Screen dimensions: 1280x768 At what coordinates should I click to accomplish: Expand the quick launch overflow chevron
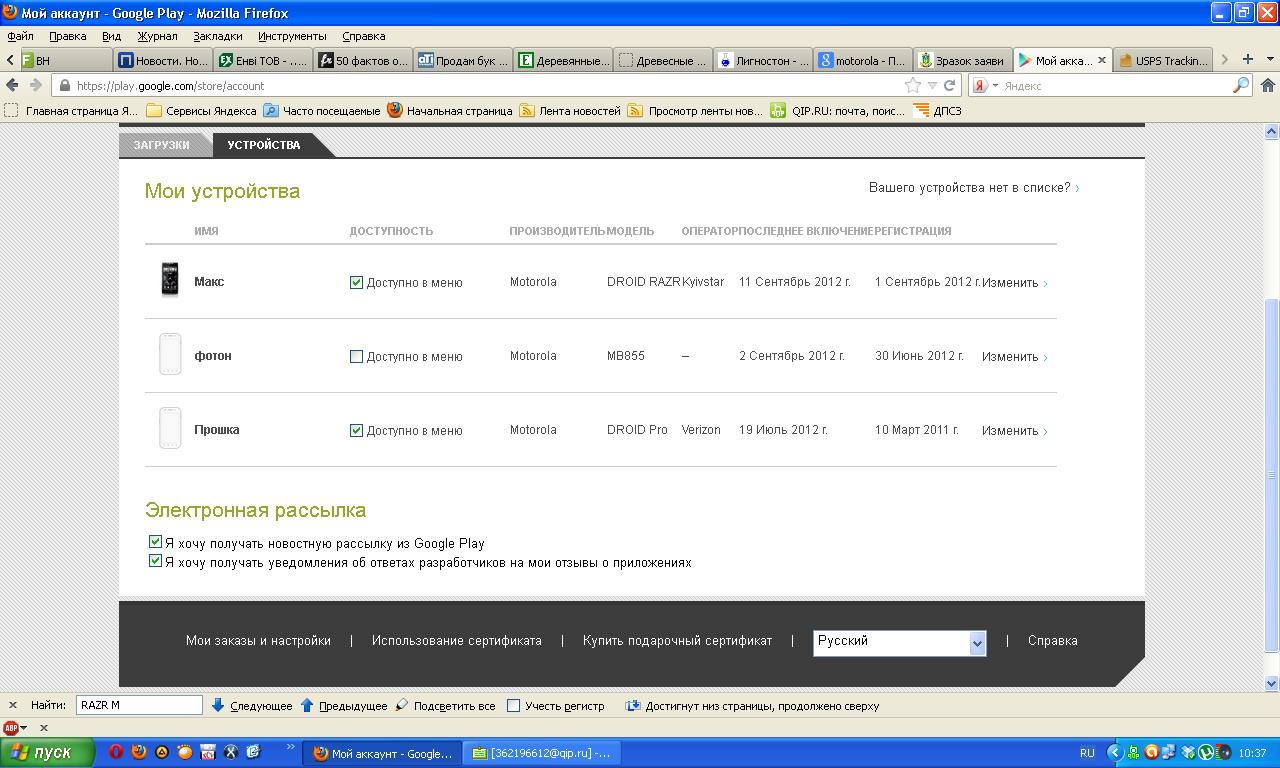click(x=291, y=747)
